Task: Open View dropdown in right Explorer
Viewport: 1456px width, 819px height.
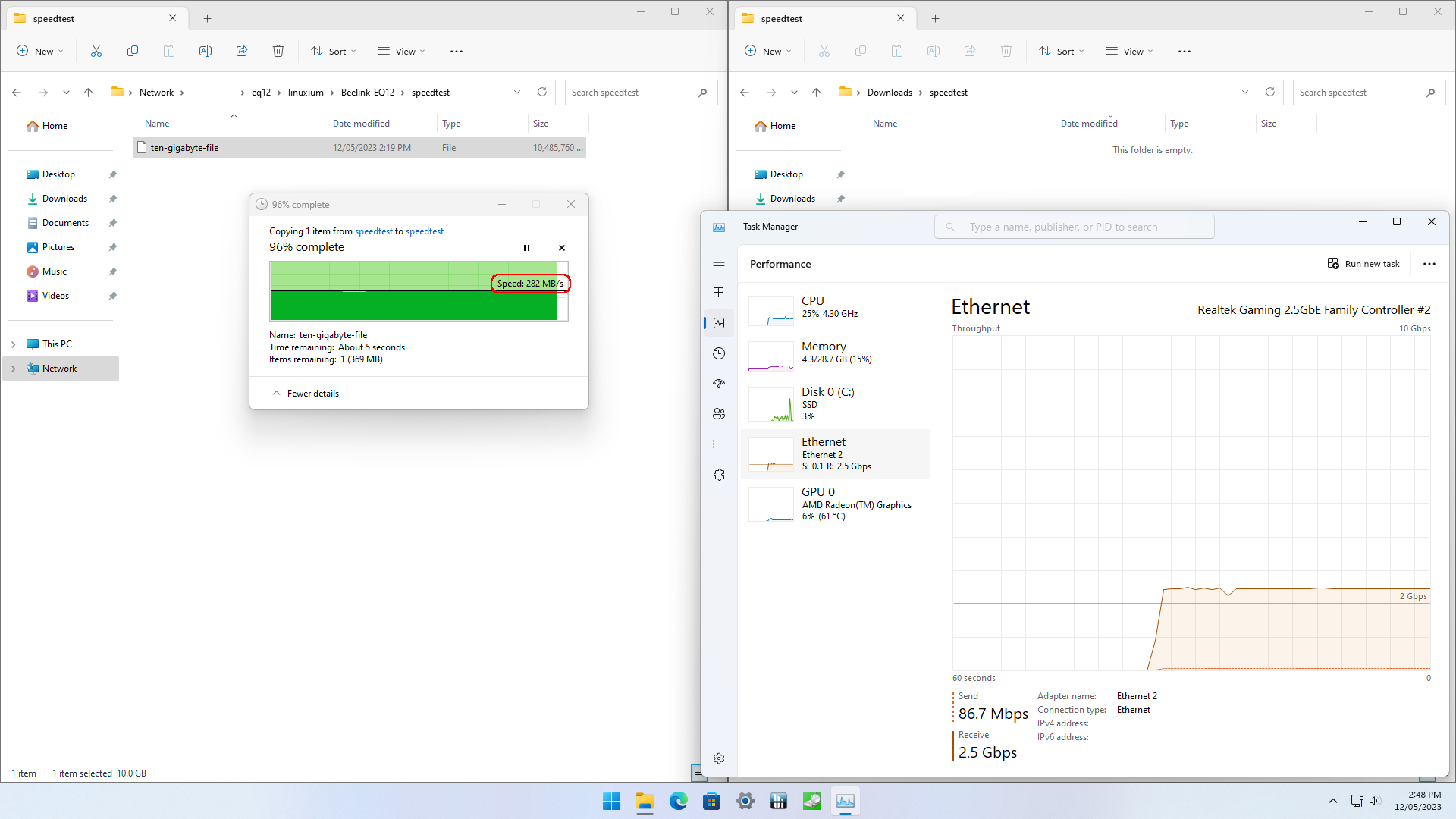Action: [x=1129, y=52]
